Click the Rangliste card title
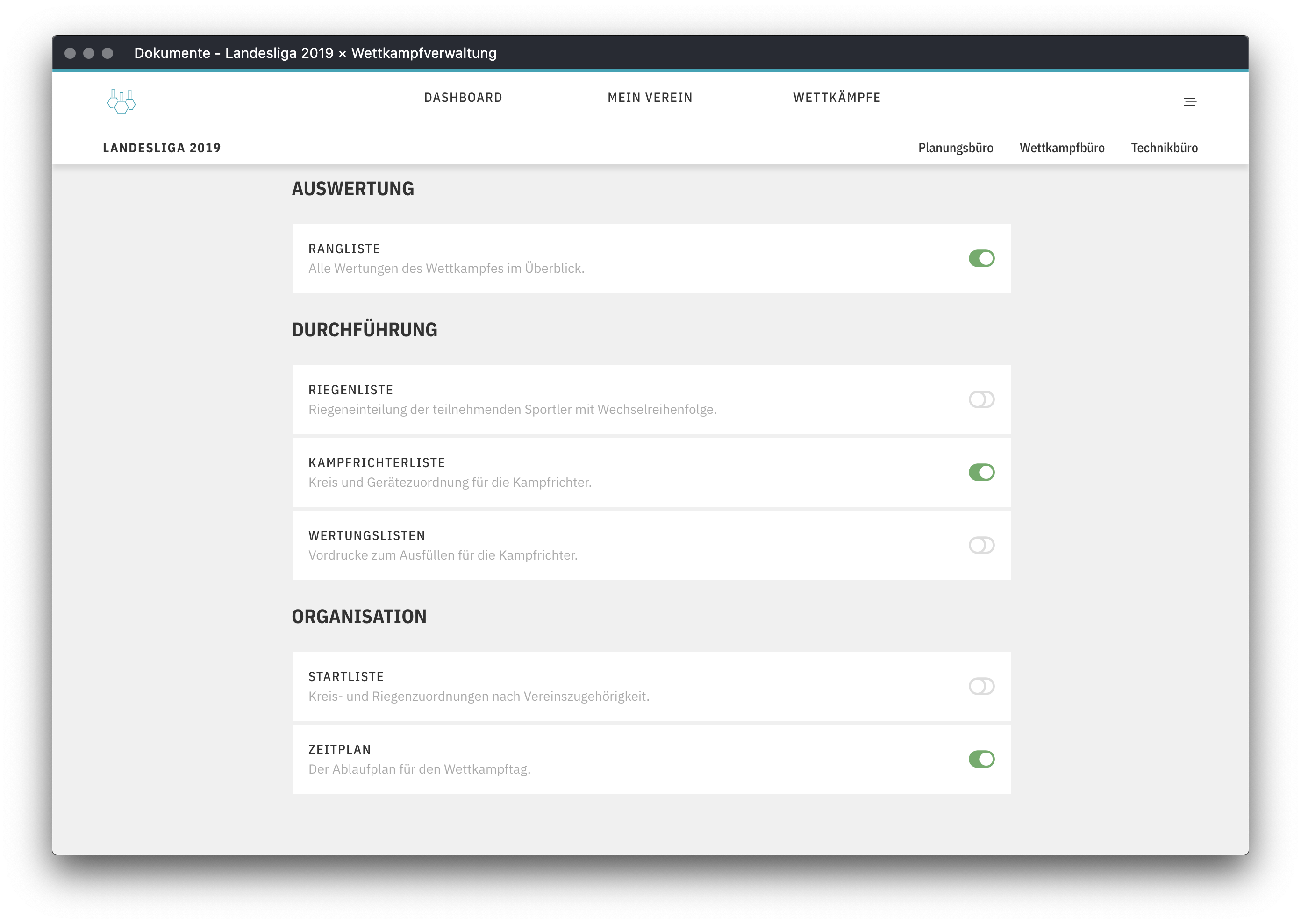1301x924 pixels. tap(344, 249)
